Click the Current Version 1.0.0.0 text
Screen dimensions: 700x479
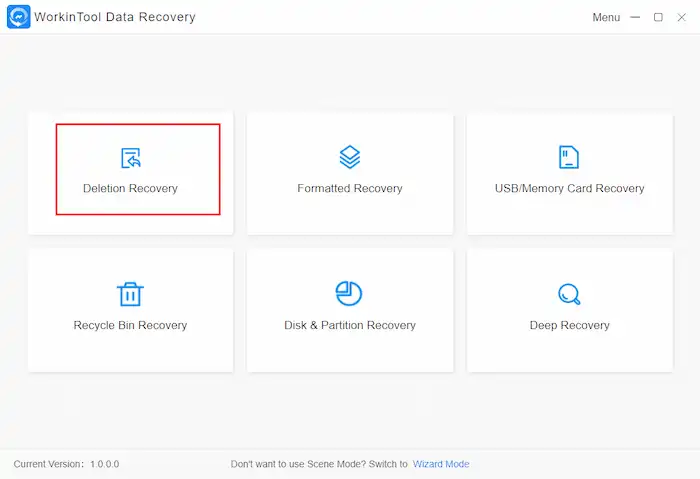point(66,464)
